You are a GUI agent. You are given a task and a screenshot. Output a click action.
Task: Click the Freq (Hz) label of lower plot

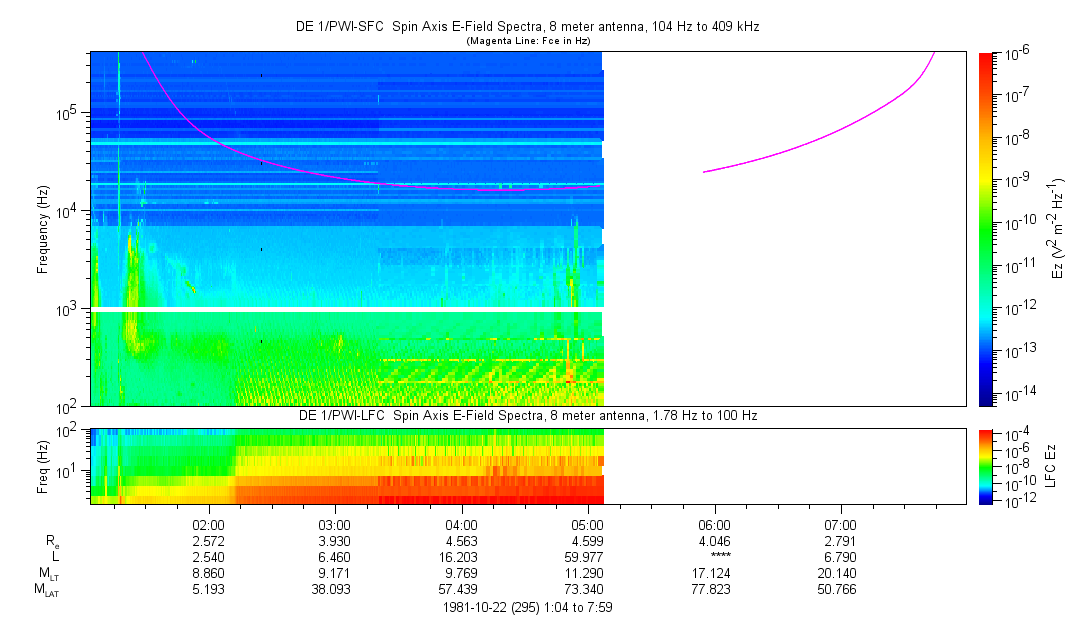43,466
